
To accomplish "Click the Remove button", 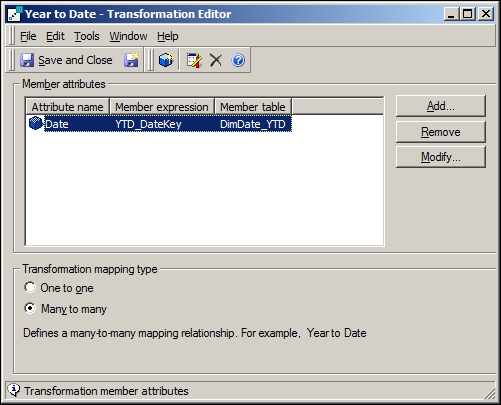I will point(441,132).
